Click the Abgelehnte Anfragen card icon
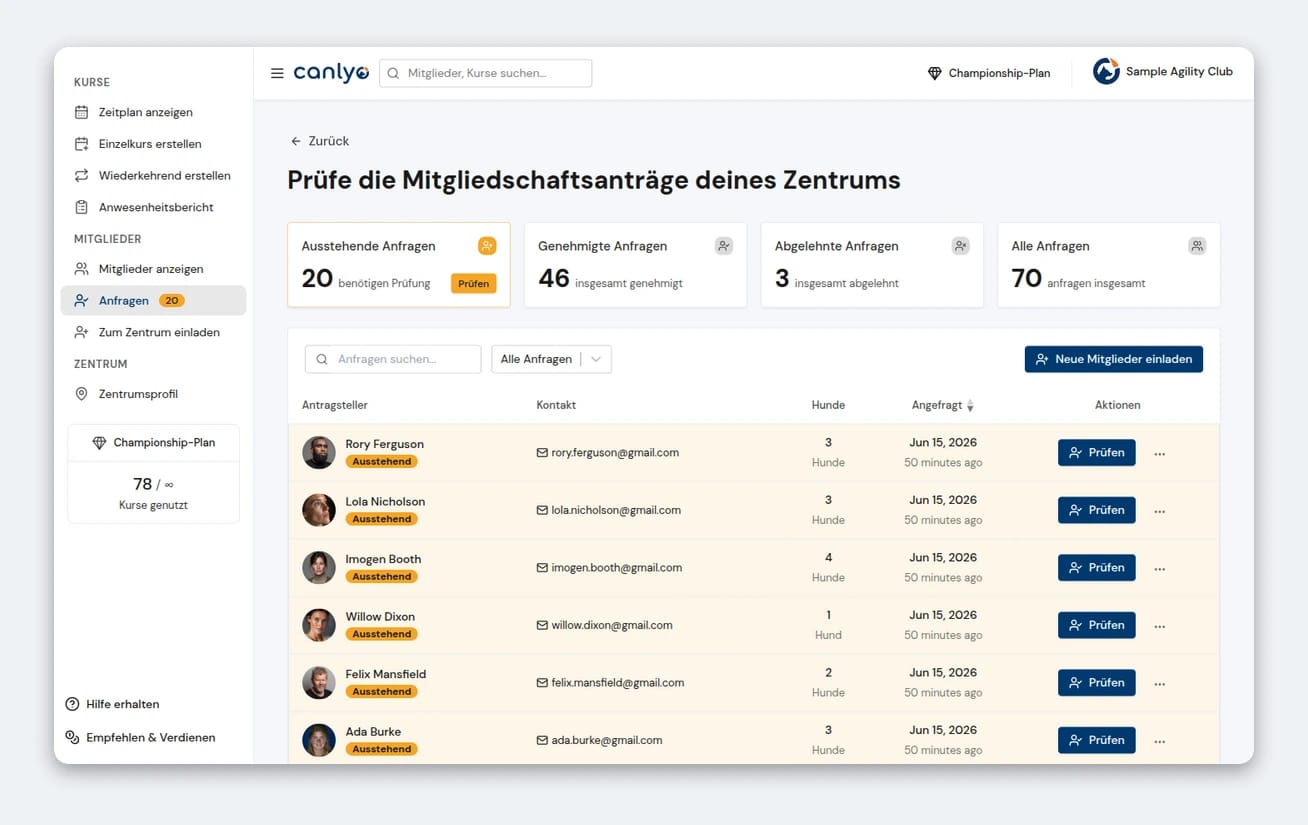Screen dimensions: 1308x825 point(961,246)
